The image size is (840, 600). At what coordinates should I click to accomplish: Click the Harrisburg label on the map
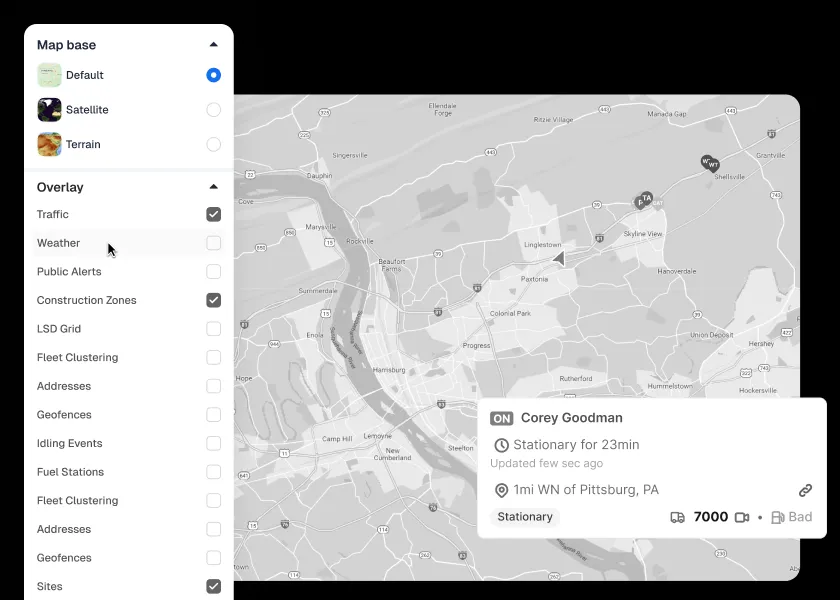(x=389, y=370)
